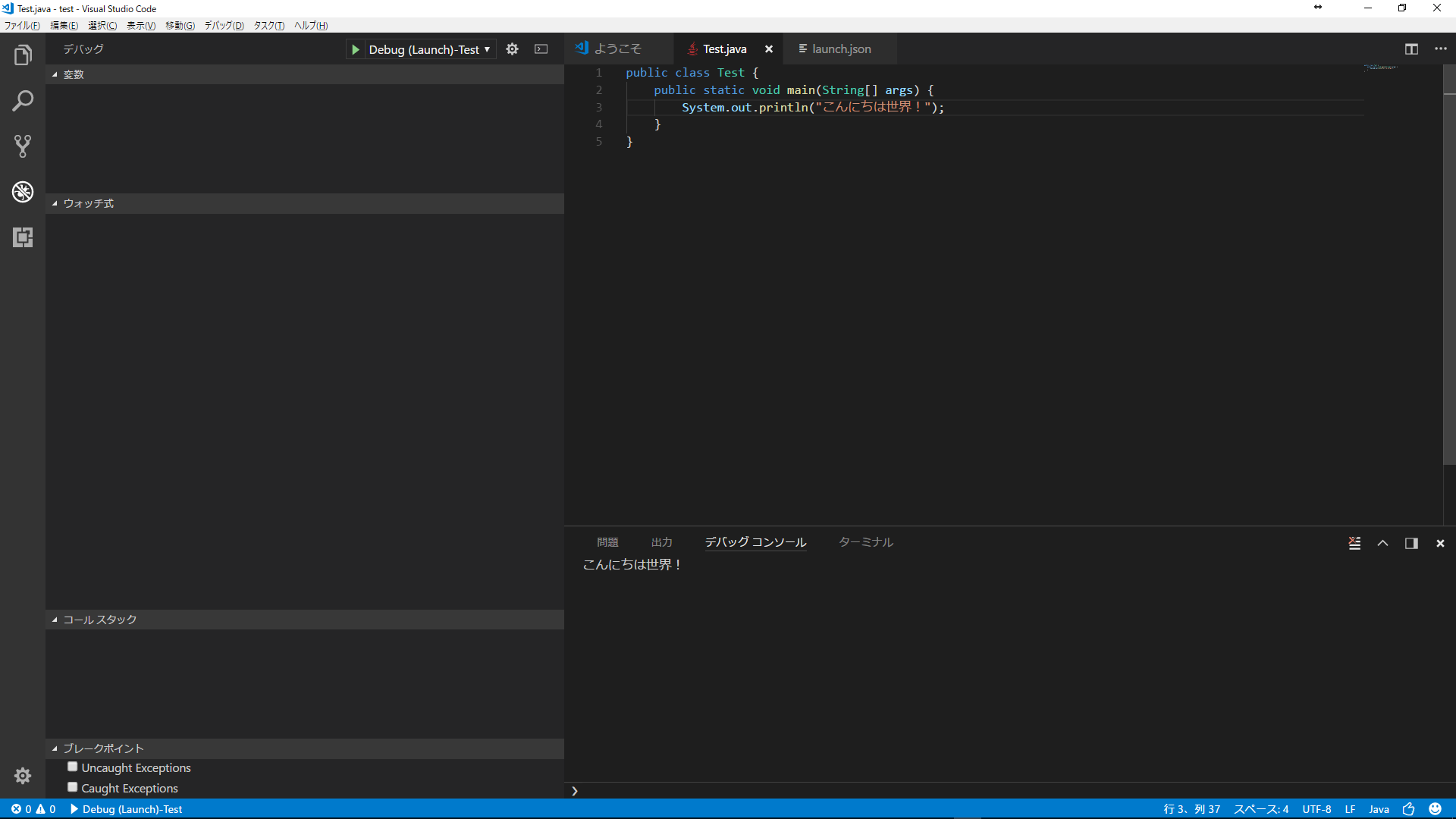
Task: Open the 編集(E) menu
Action: tap(64, 25)
